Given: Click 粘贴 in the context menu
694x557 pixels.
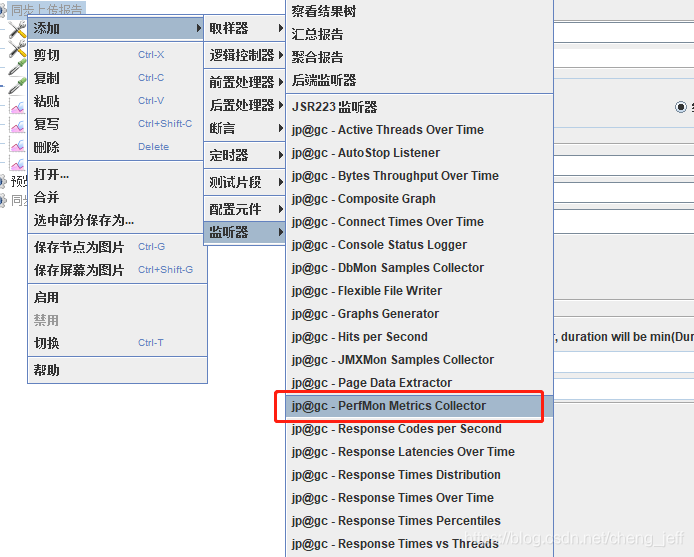Looking at the screenshot, I should click(116, 101).
